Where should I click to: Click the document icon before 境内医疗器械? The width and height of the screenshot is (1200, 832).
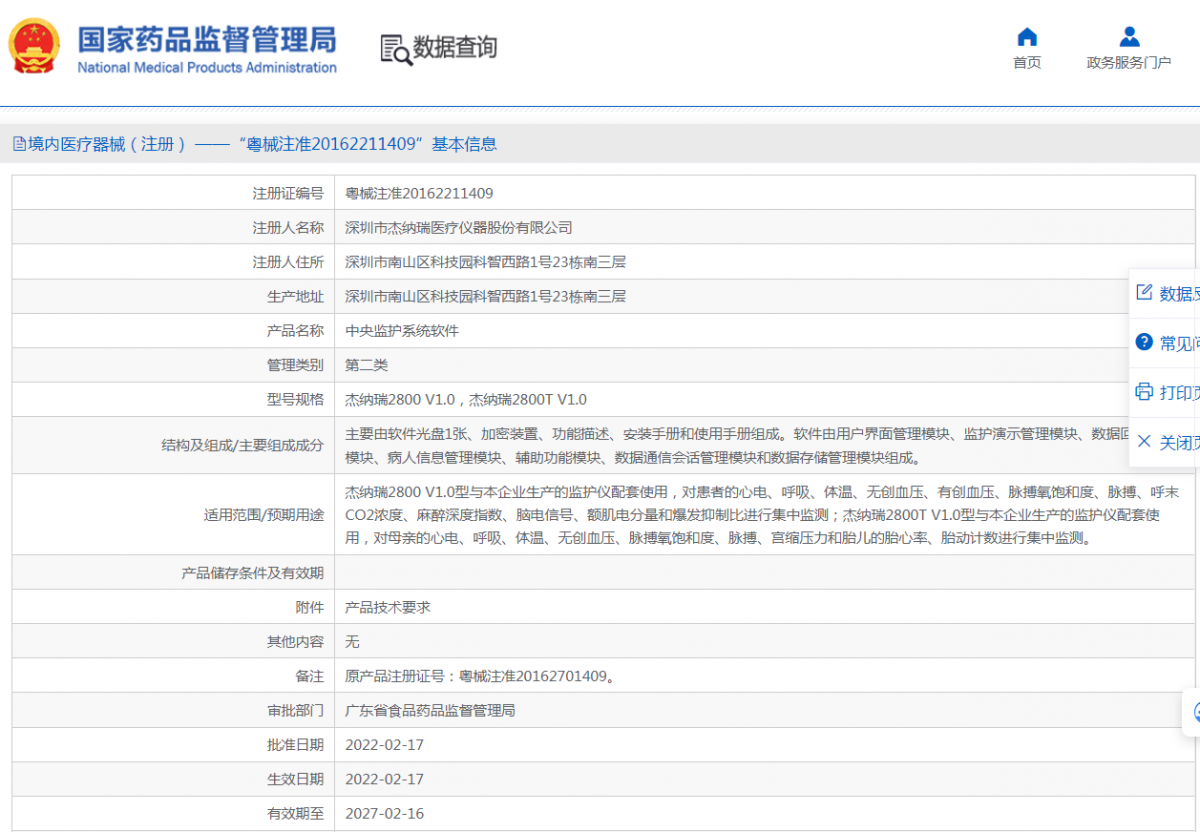[19, 144]
